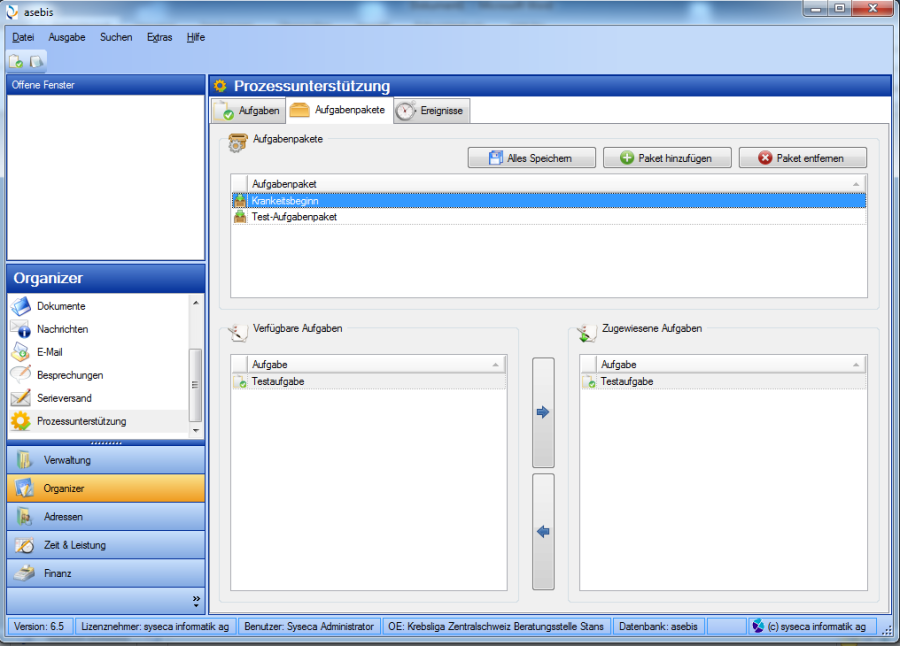
Task: Click the Prozessunterstützung gear icon in sidebar
Action: coord(21,421)
